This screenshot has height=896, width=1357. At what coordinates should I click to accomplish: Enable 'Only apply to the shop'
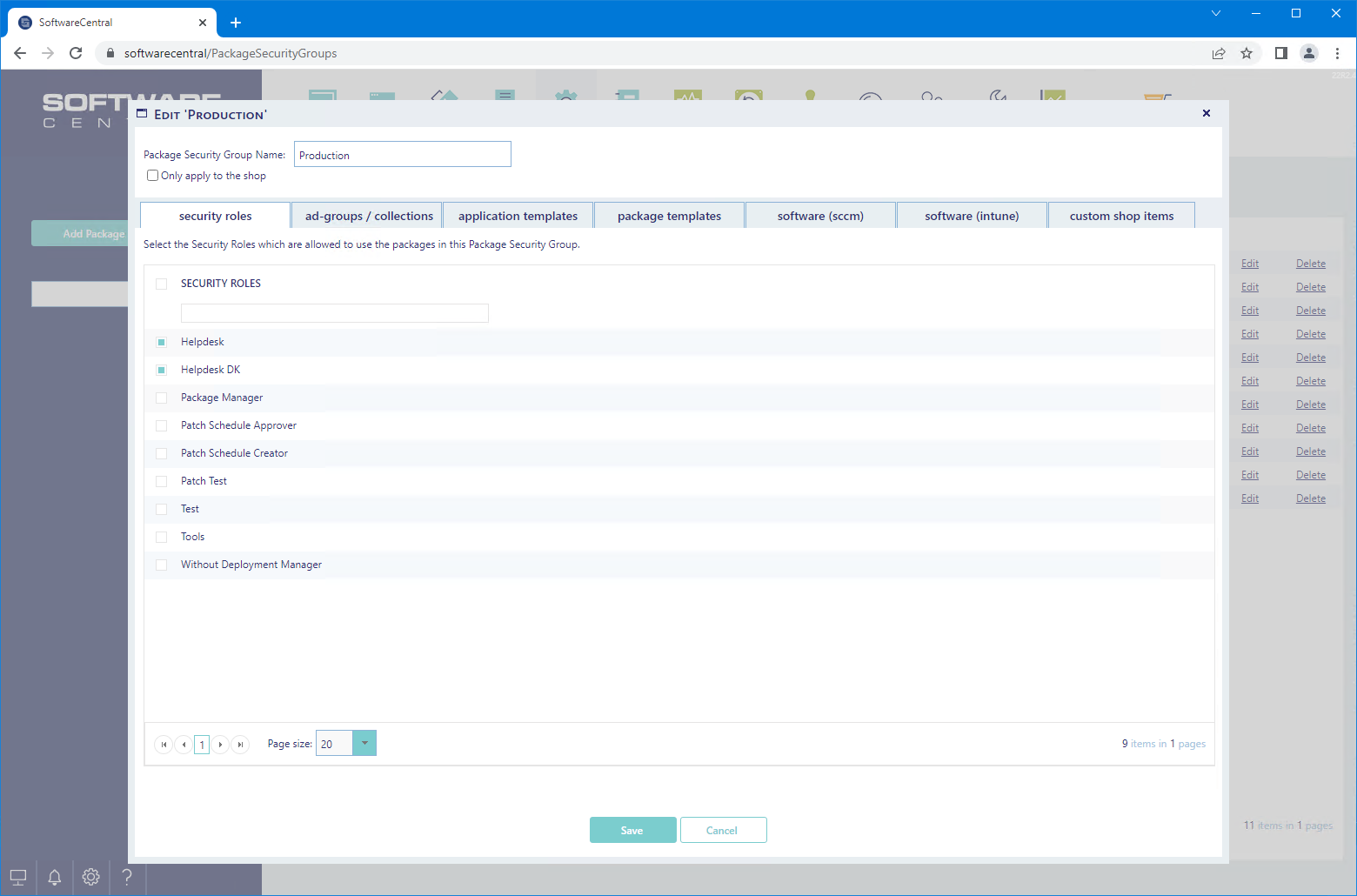tap(153, 176)
